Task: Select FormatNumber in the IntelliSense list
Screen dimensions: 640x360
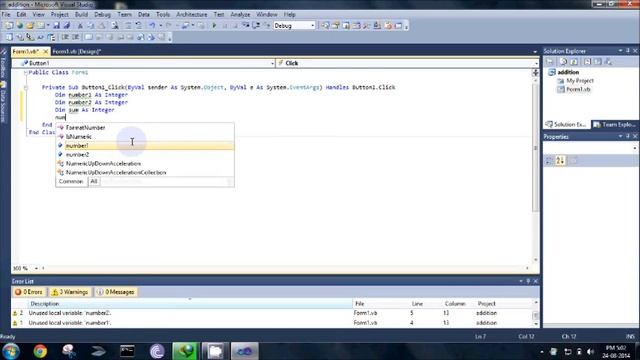Action: [145, 128]
